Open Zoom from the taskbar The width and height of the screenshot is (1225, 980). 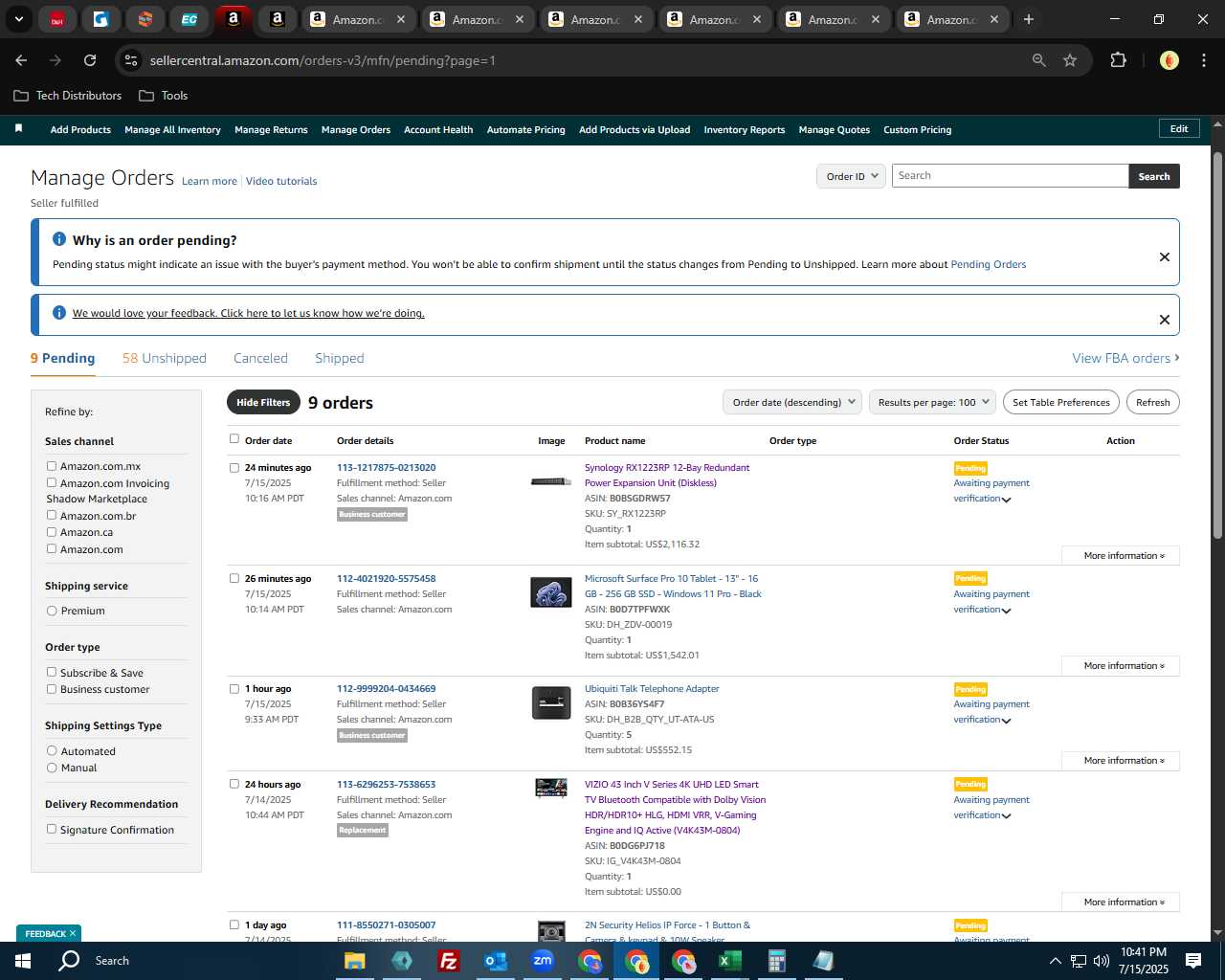click(543, 961)
